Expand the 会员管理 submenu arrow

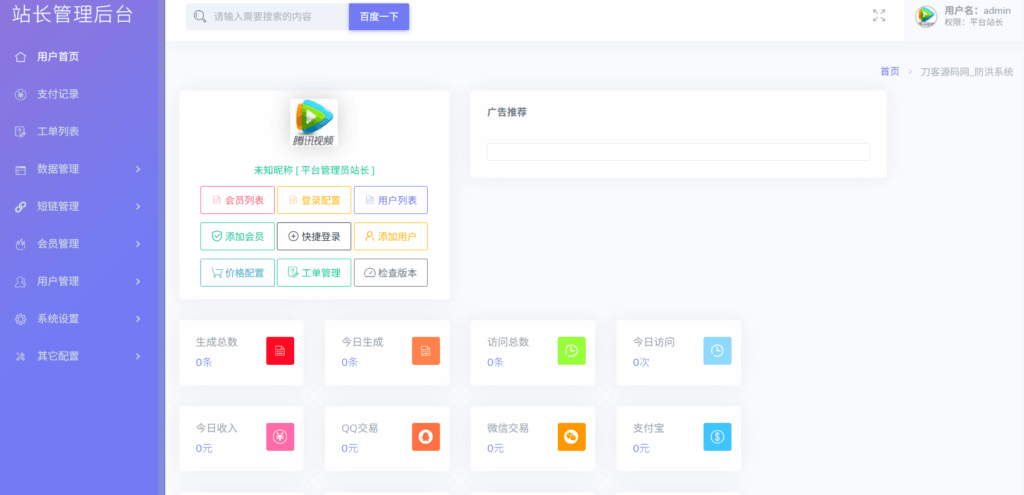138,244
